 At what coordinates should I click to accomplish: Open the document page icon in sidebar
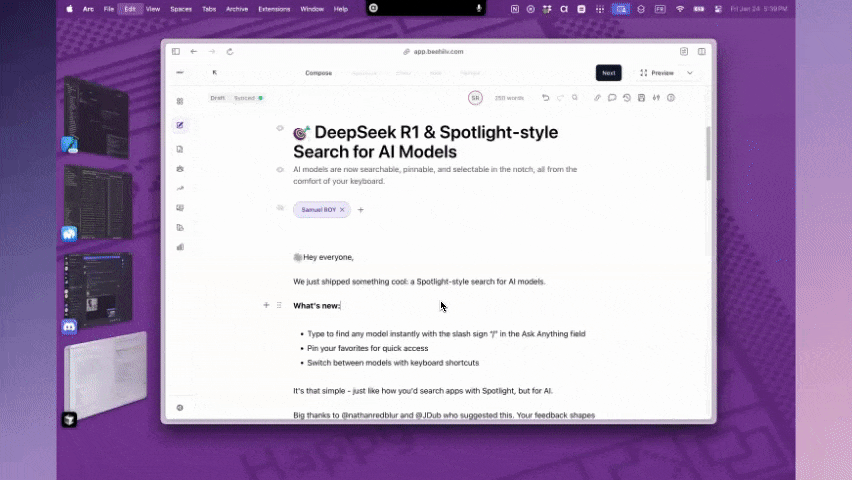click(180, 149)
